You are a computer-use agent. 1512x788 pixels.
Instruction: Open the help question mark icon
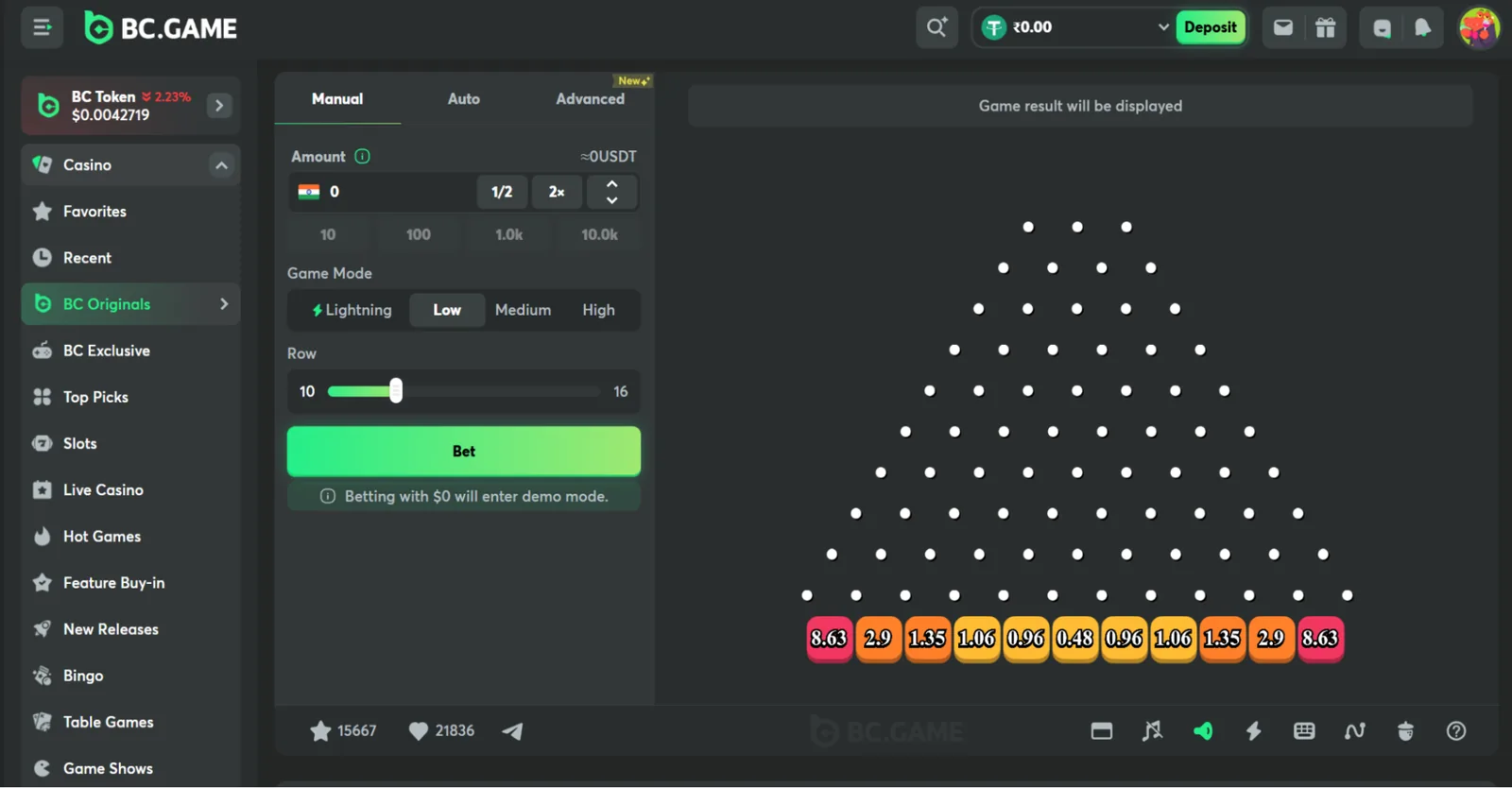click(1456, 730)
